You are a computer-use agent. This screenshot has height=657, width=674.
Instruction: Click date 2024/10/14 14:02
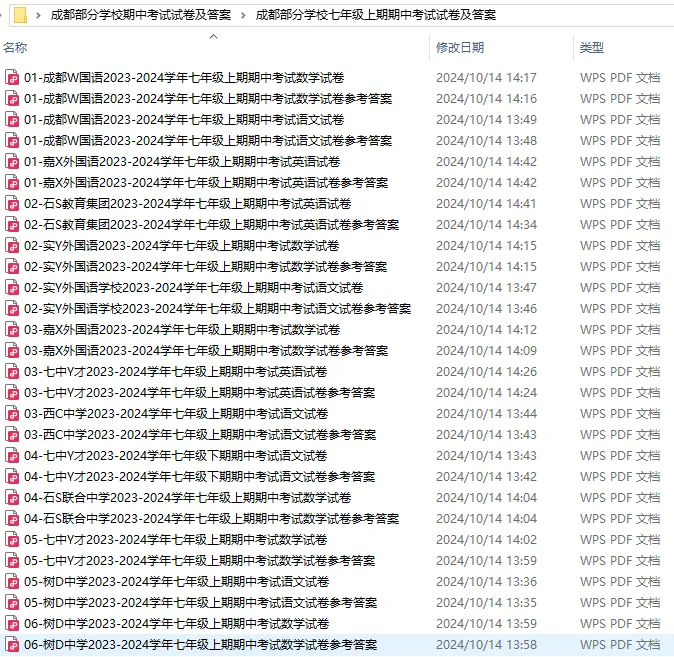click(x=487, y=540)
